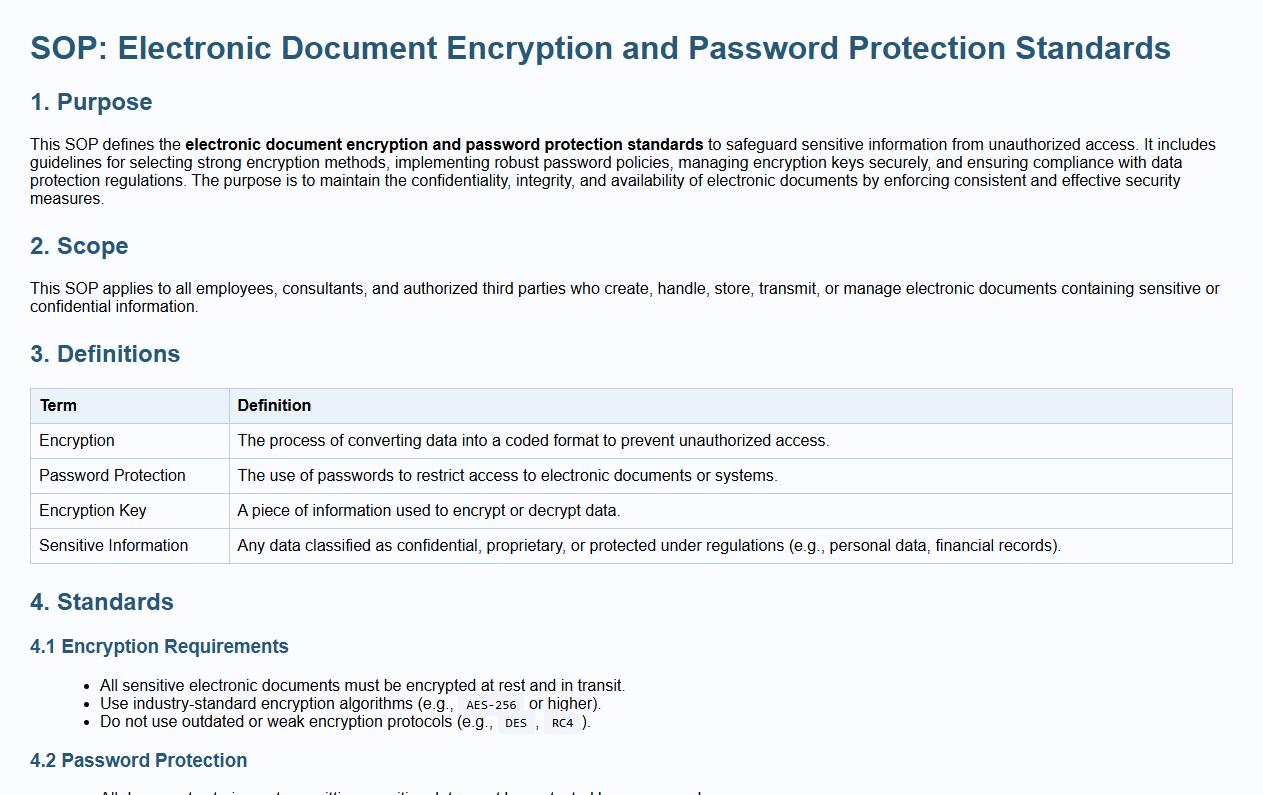
Task: Click the definition text for Sensitive Information
Action: [x=648, y=546]
